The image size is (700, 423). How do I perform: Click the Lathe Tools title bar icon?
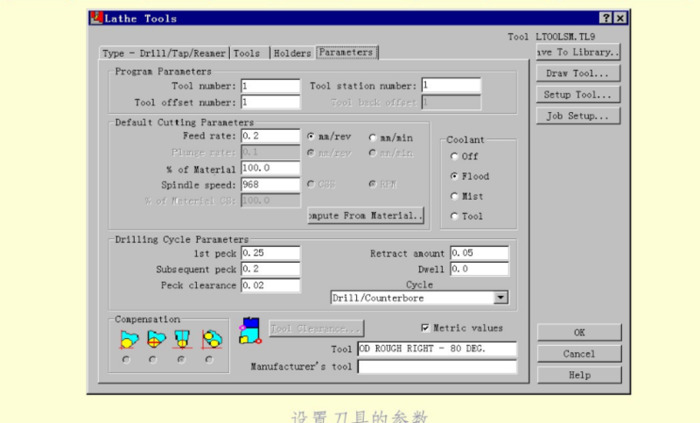[x=96, y=18]
